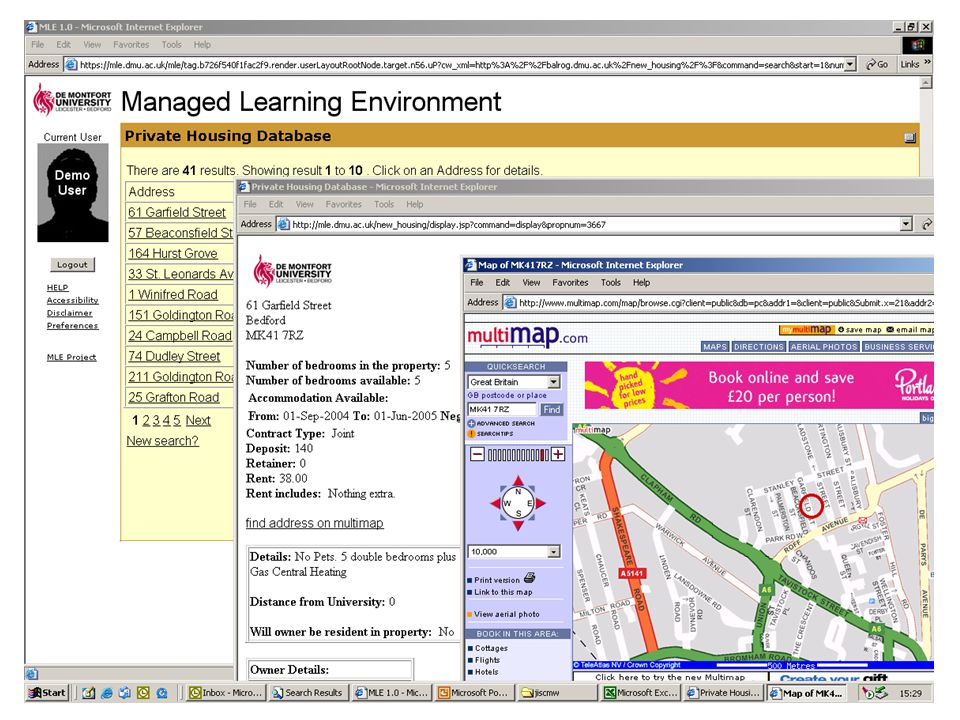960x720 pixels.
Task: Click the View aerial photo link
Action: pyautogui.click(x=506, y=613)
